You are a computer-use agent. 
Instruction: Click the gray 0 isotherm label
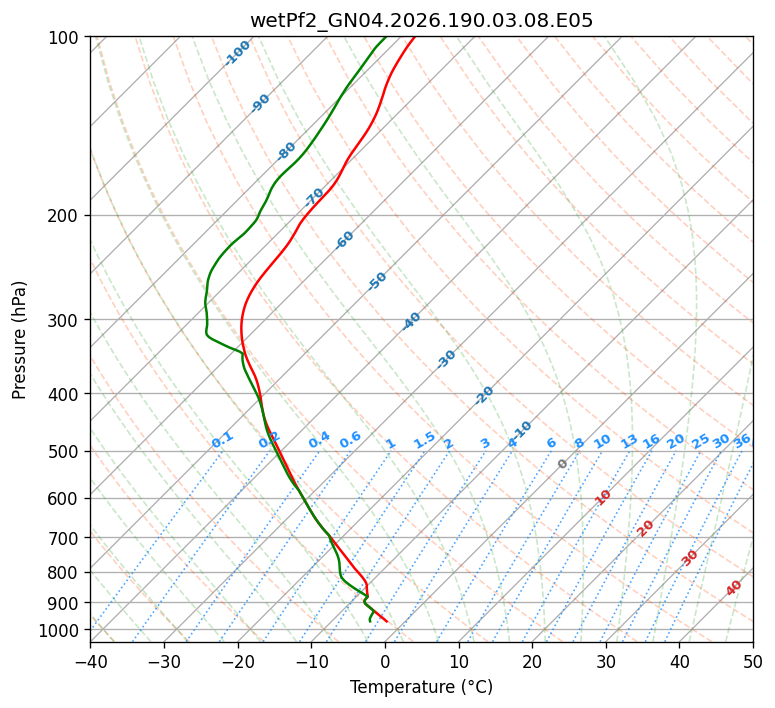562,464
